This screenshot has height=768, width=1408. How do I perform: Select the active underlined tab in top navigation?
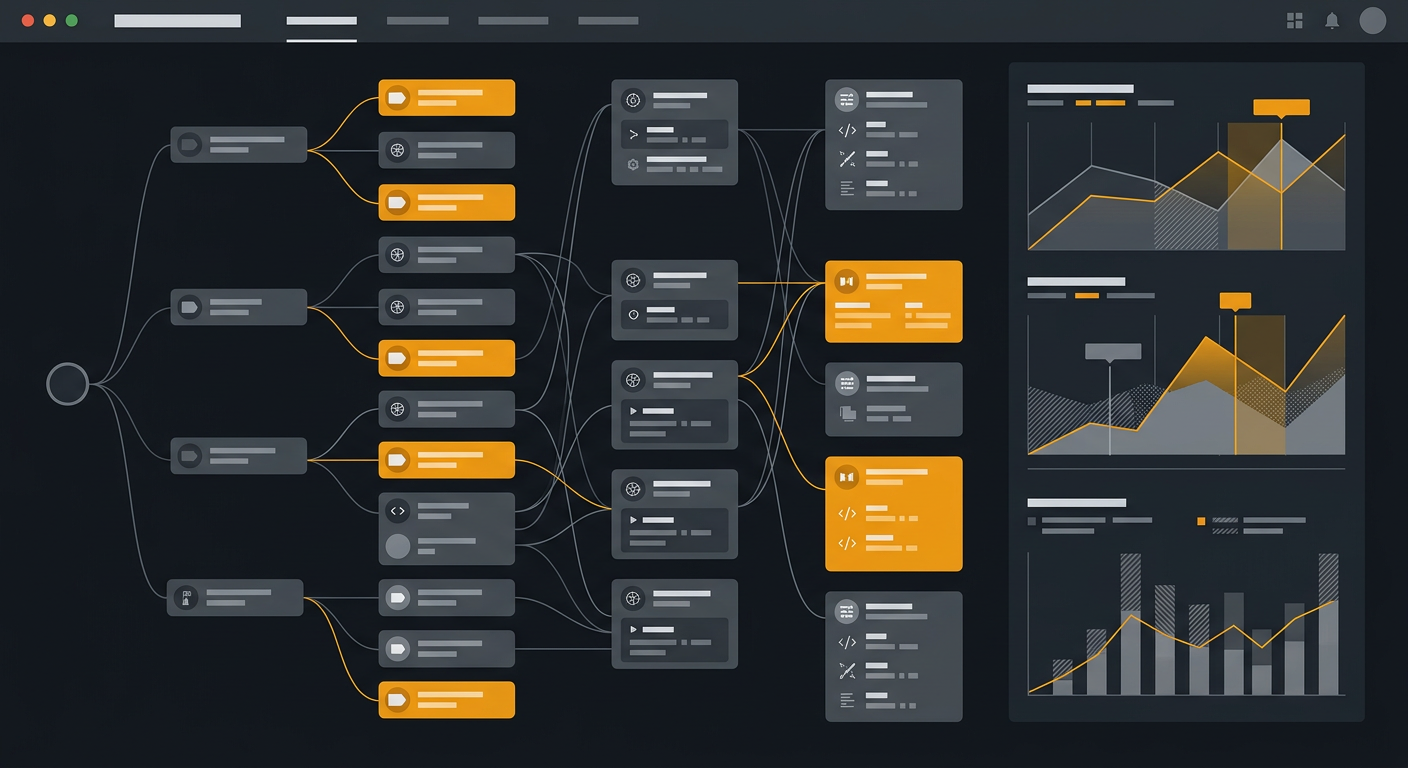click(321, 21)
